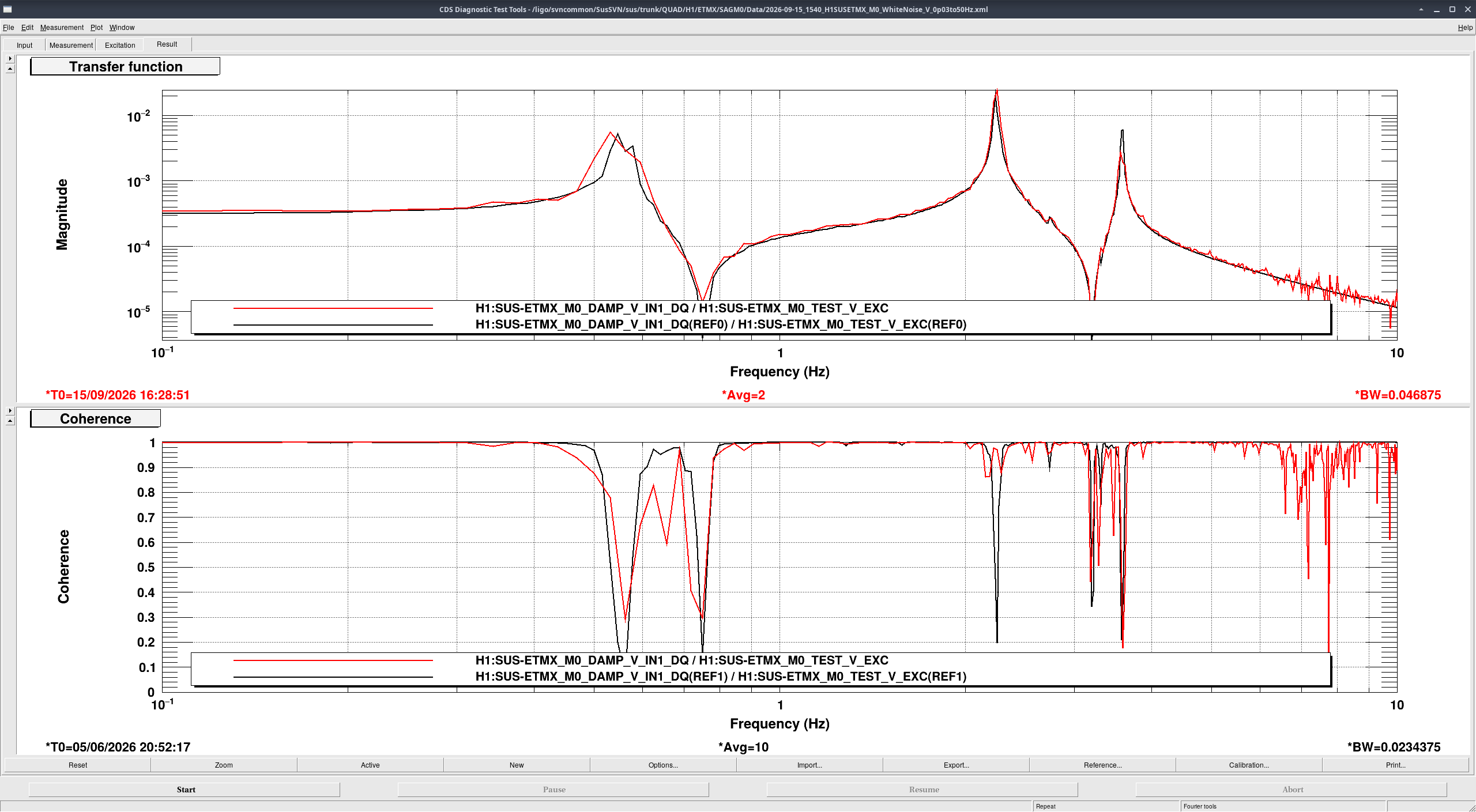The image size is (1476, 812).
Task: Click the Reference... button
Action: 1102,765
